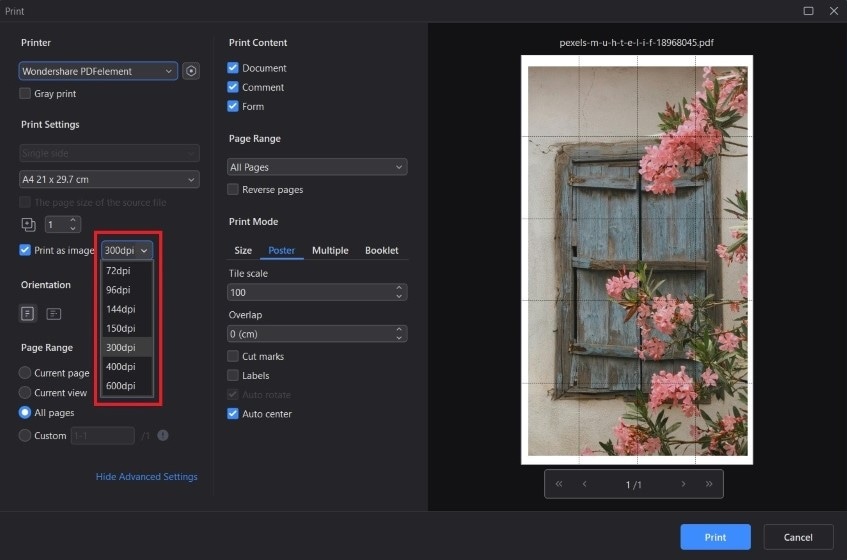Click the page preview thumbnail
Screen dimensions: 847x560
(x=636, y=260)
